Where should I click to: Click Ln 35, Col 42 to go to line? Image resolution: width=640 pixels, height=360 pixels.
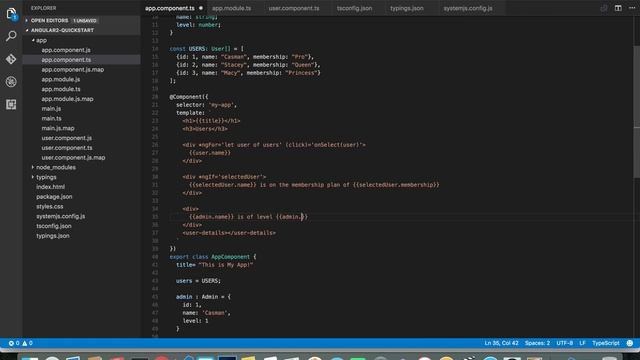click(x=501, y=343)
